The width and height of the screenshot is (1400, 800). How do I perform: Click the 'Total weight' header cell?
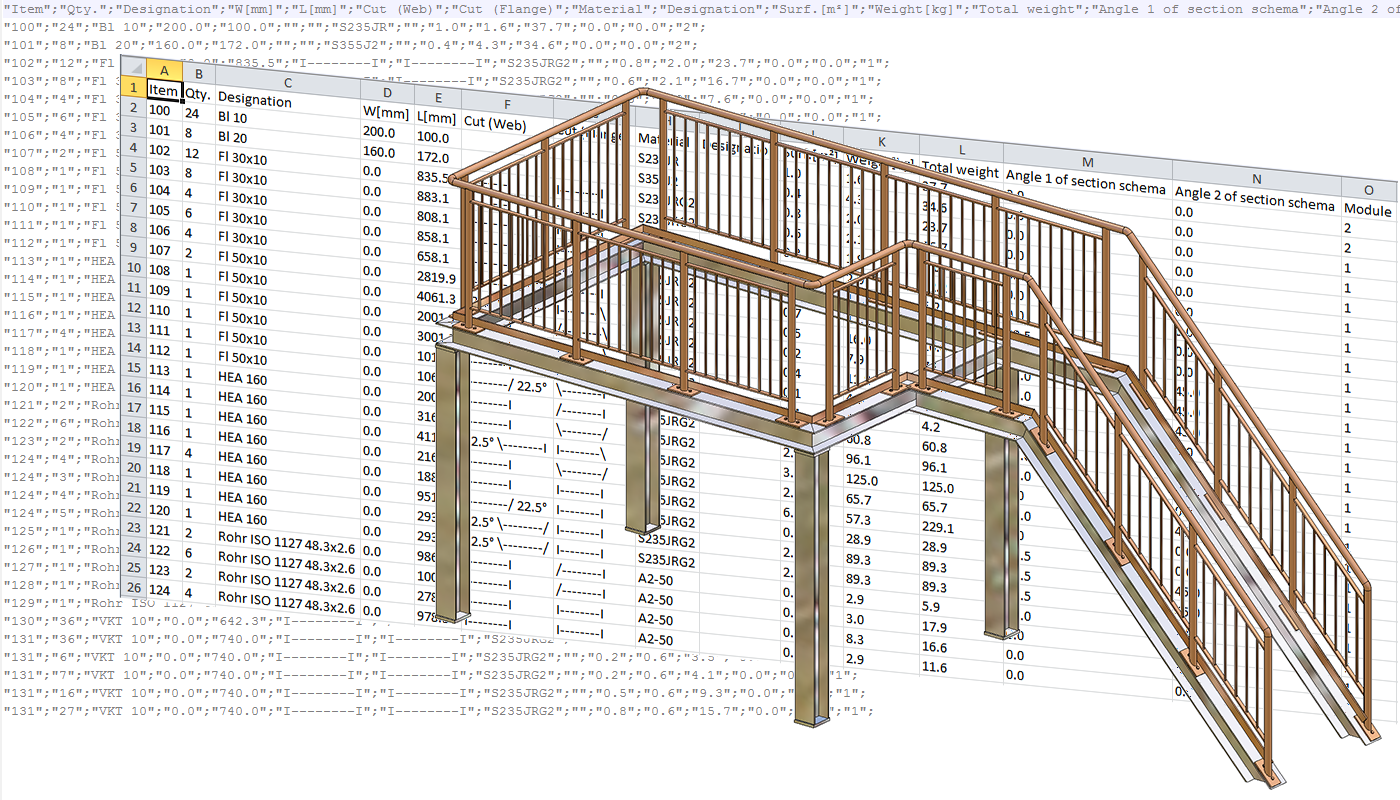[x=960, y=171]
